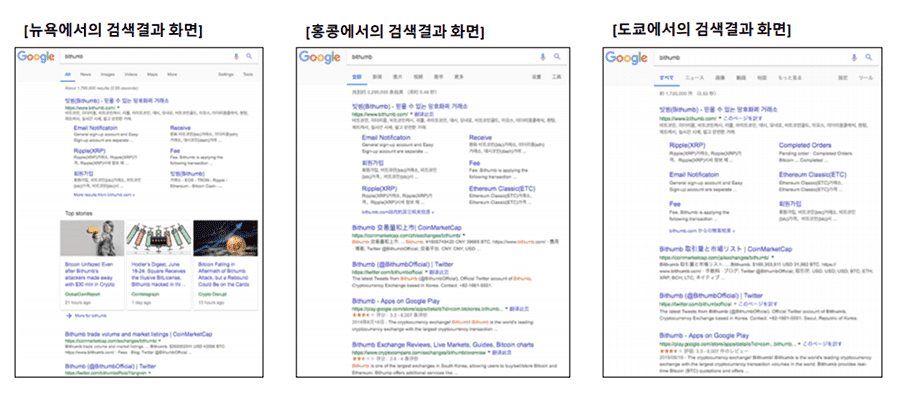Click the microphone voice search icon in Tokyo results
Image resolution: width=900 pixels, height=416 pixels.
click(x=854, y=57)
